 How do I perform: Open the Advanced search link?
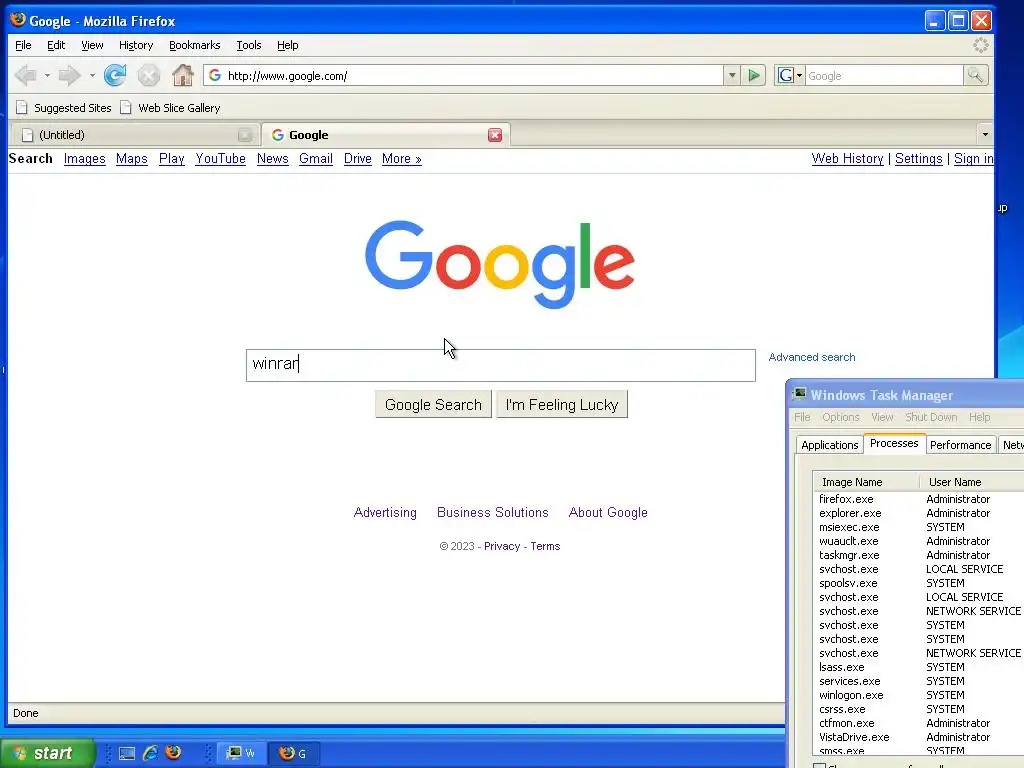tap(812, 357)
